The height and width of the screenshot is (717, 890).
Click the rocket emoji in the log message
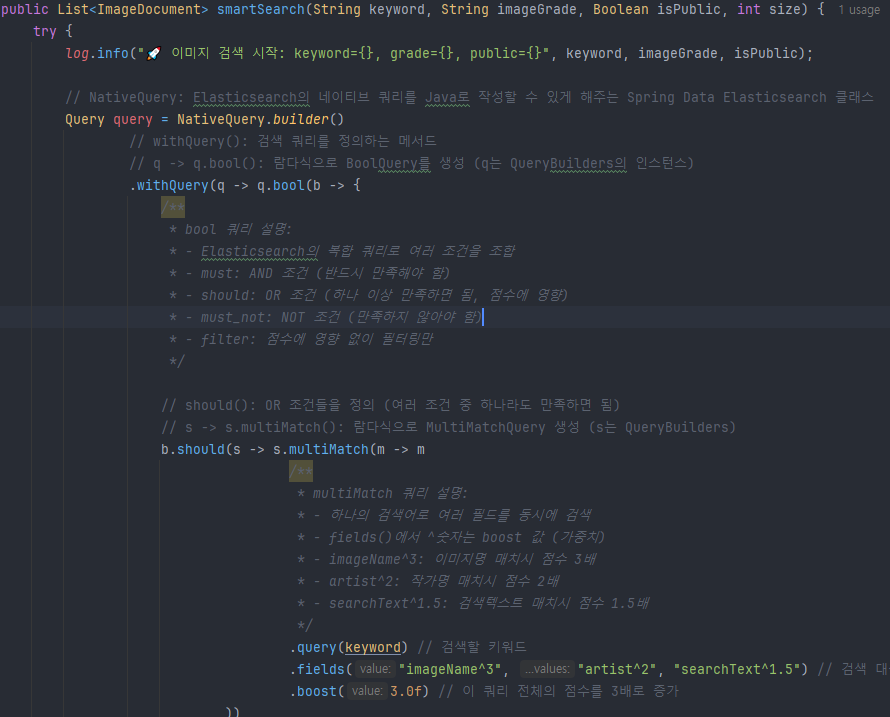[x=153, y=53]
